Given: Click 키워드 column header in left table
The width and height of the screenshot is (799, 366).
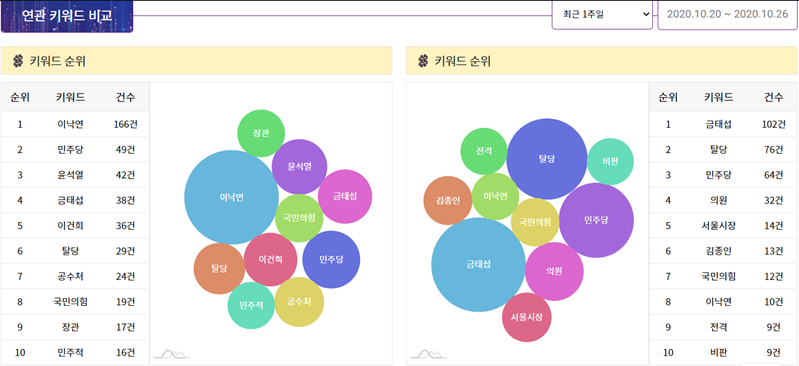Looking at the screenshot, I should [70, 98].
